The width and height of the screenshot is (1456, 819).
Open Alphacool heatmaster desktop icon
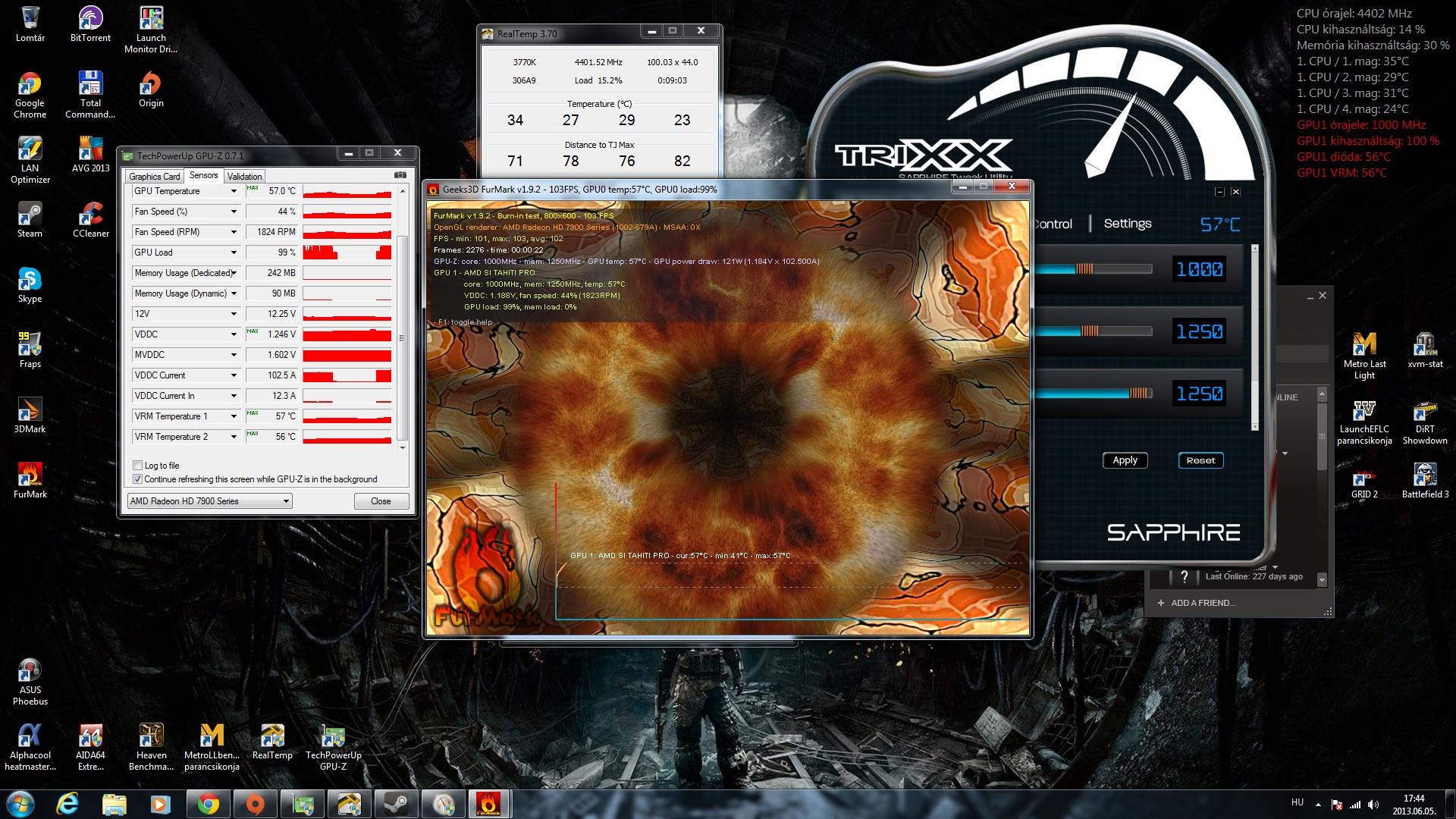coord(30,746)
